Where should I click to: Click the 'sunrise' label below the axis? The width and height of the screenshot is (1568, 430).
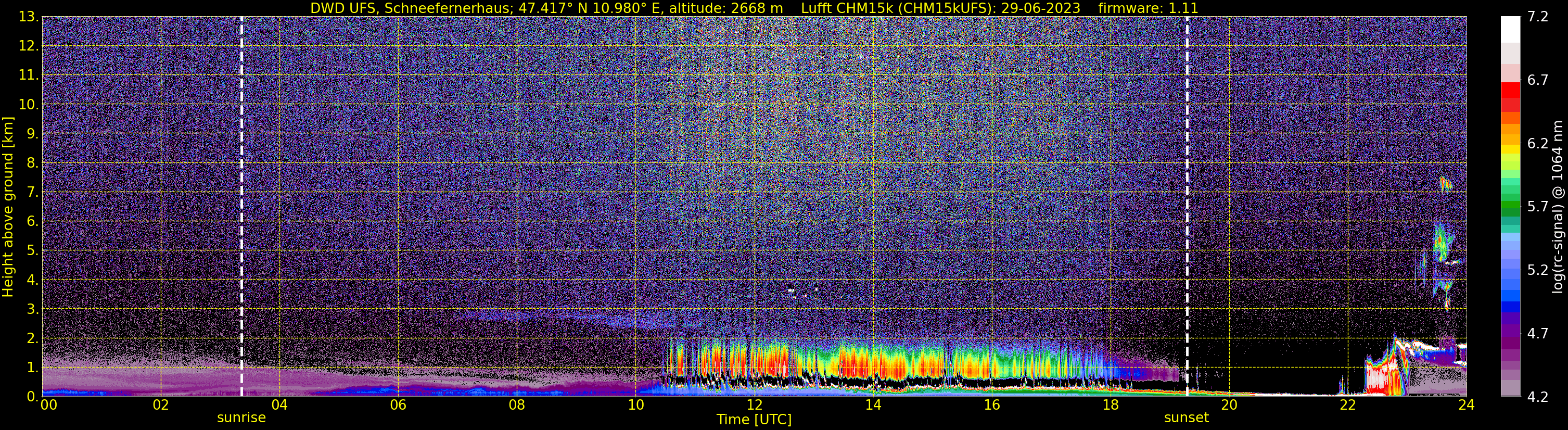[x=241, y=418]
